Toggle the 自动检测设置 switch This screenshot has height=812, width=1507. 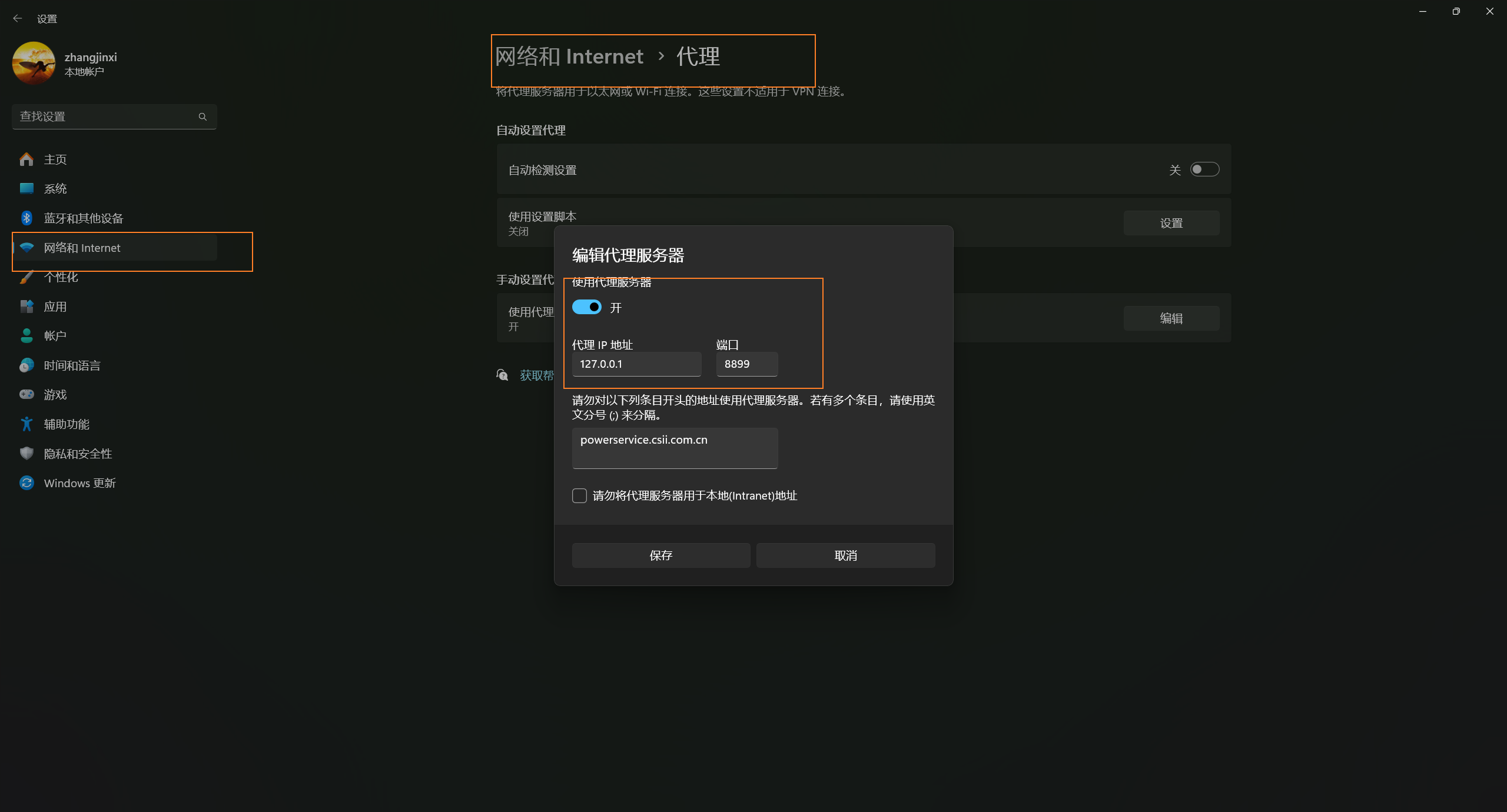point(1204,169)
